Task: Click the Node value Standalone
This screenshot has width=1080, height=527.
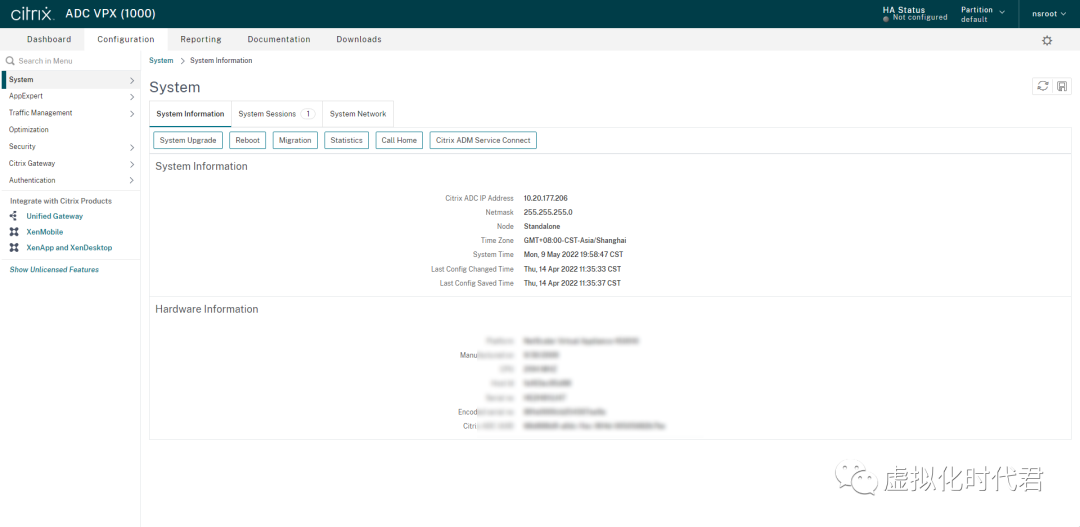Action: 542,226
